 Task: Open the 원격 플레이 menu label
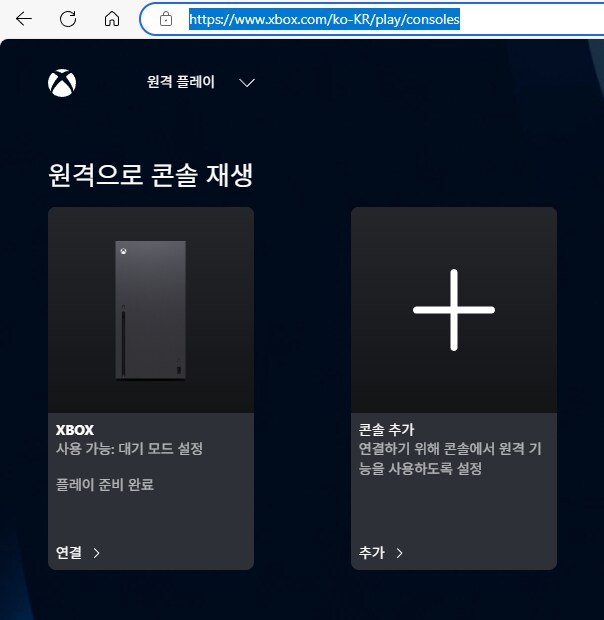pos(181,82)
